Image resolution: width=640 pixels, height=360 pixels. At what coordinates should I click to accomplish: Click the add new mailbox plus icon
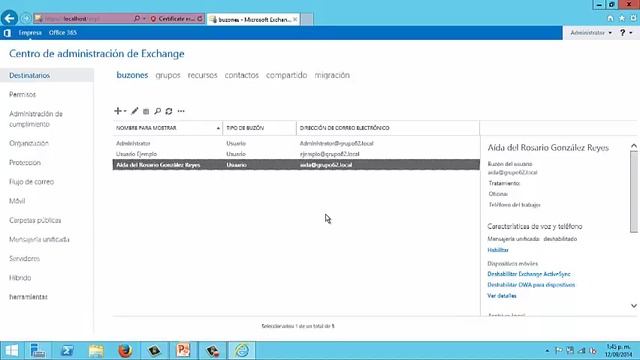(x=118, y=111)
